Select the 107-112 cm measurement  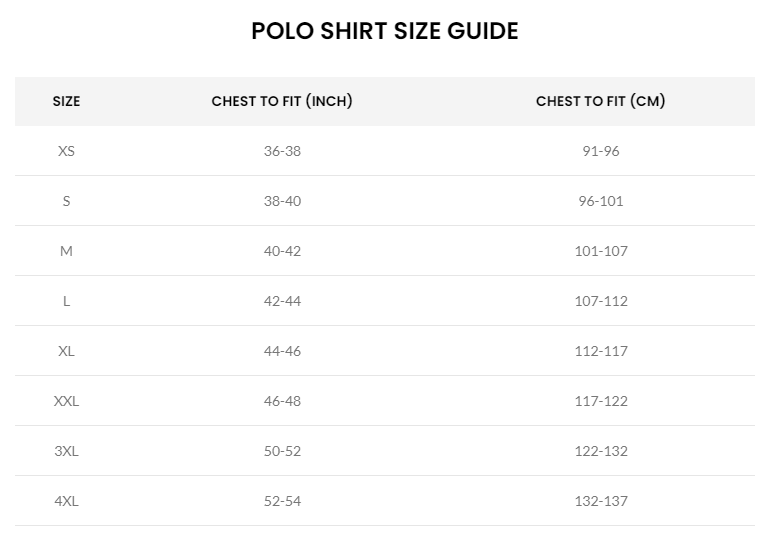[600, 301]
